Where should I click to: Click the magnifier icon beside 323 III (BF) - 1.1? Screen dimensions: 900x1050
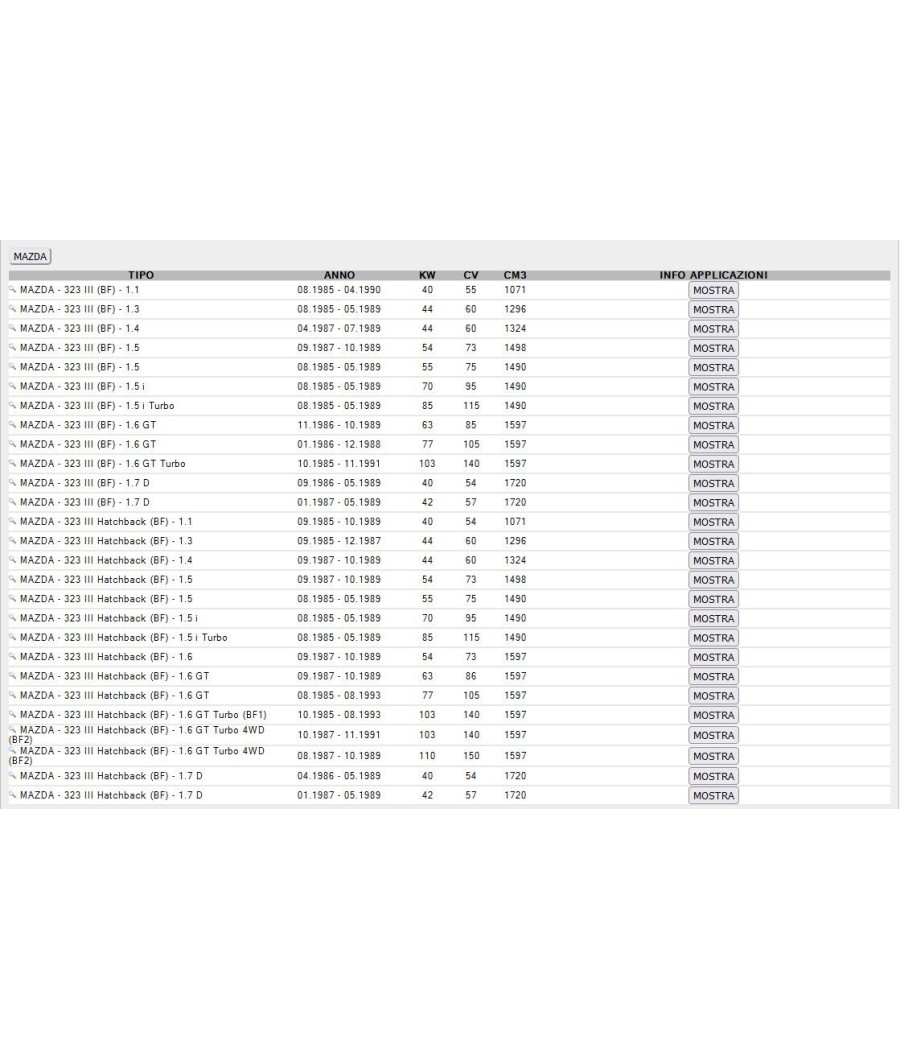(12, 289)
